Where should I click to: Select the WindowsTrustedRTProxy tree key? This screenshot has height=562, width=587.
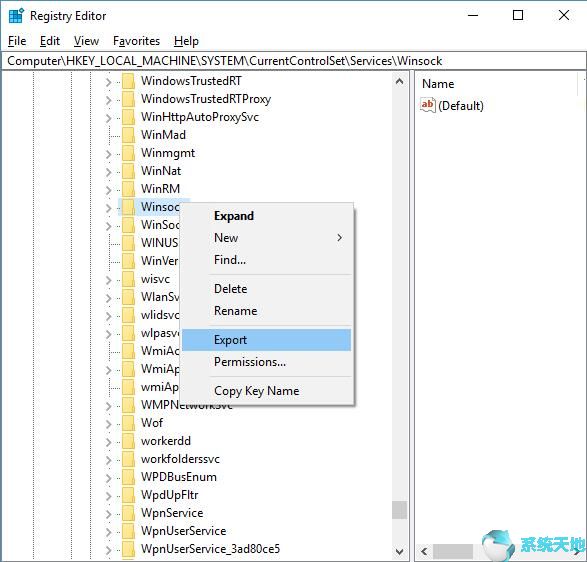pyautogui.click(x=206, y=99)
